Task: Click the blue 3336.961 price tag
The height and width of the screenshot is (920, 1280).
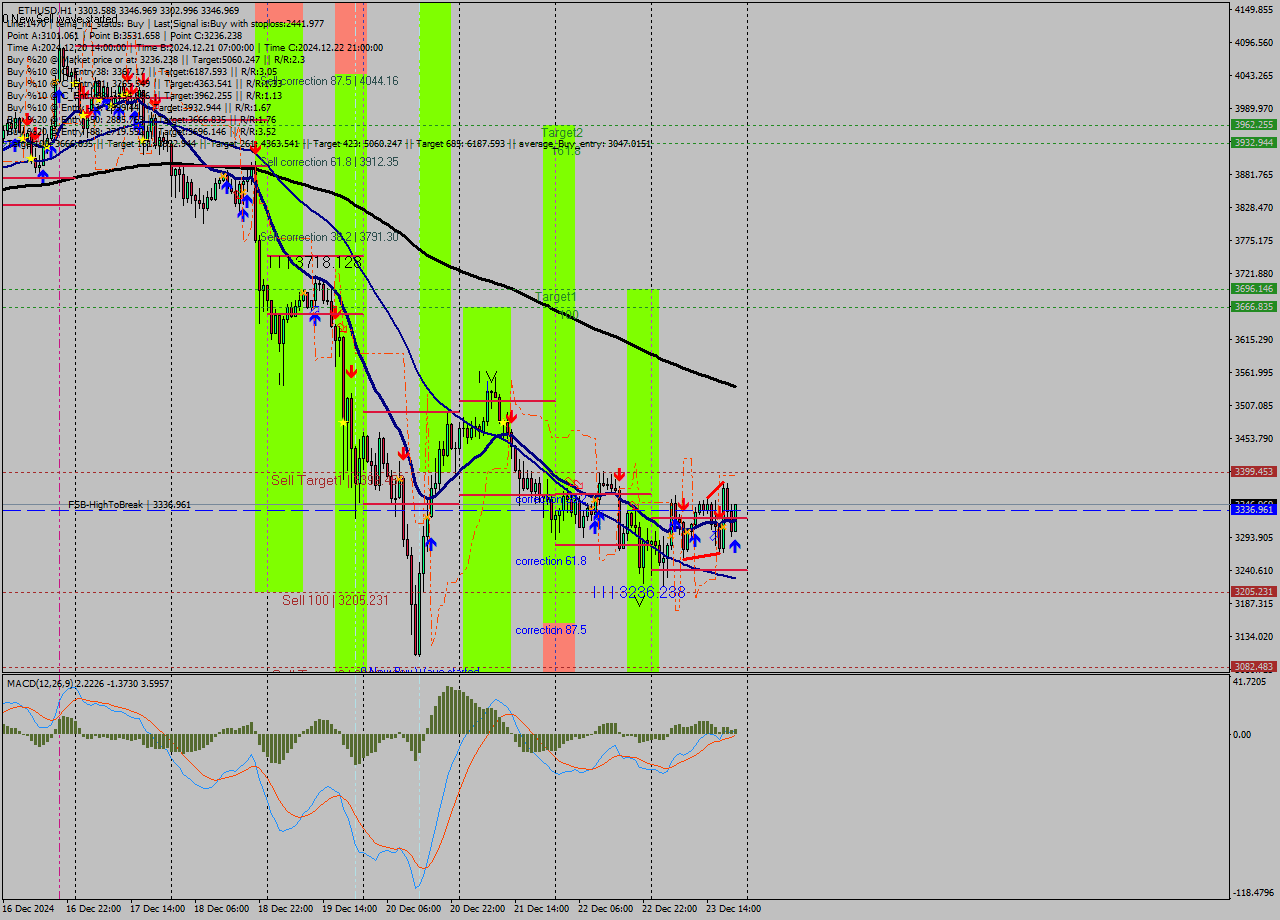Action: [x=1254, y=510]
